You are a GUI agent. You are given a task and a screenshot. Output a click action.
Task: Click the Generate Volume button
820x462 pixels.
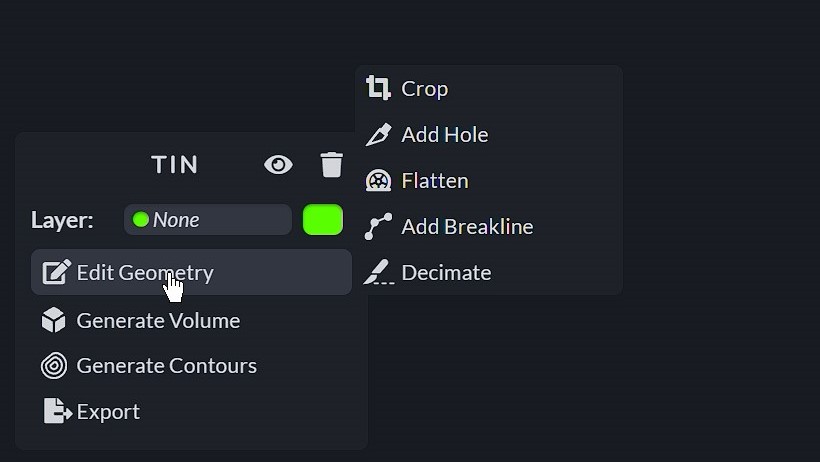point(158,320)
